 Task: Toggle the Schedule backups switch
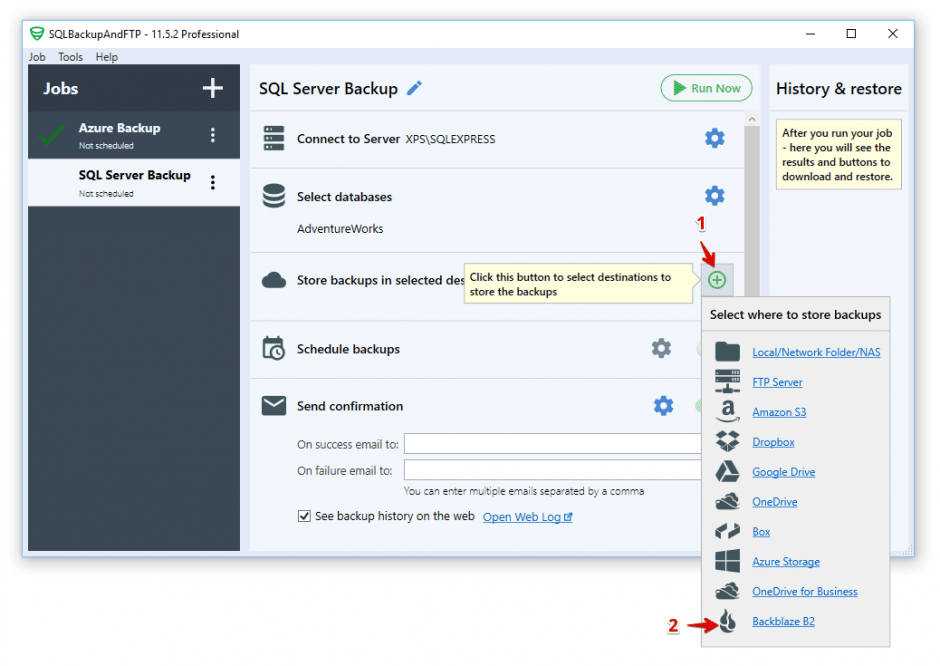tap(700, 348)
